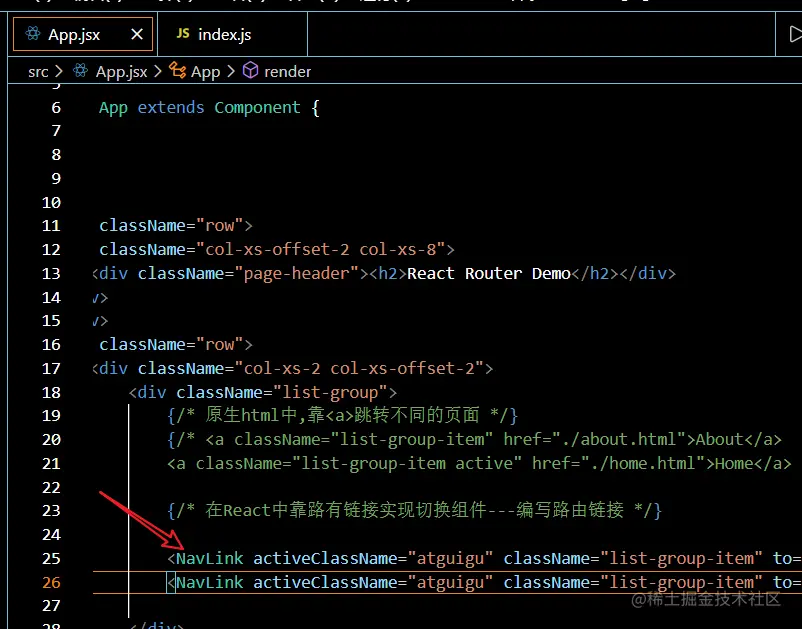Image resolution: width=802 pixels, height=629 pixels.
Task: Expand the chevron after App.jsx in breadcrumb
Action: pyautogui.click(x=158, y=71)
